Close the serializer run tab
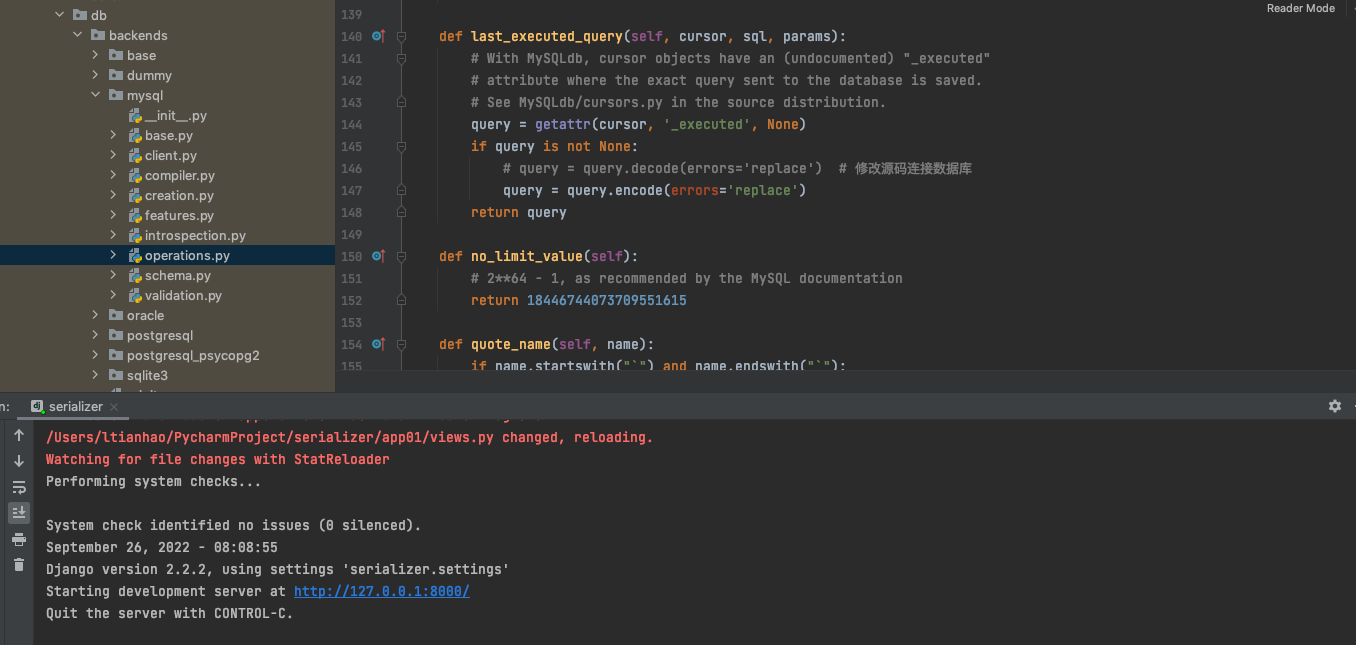This screenshot has width=1356, height=645. (x=114, y=407)
